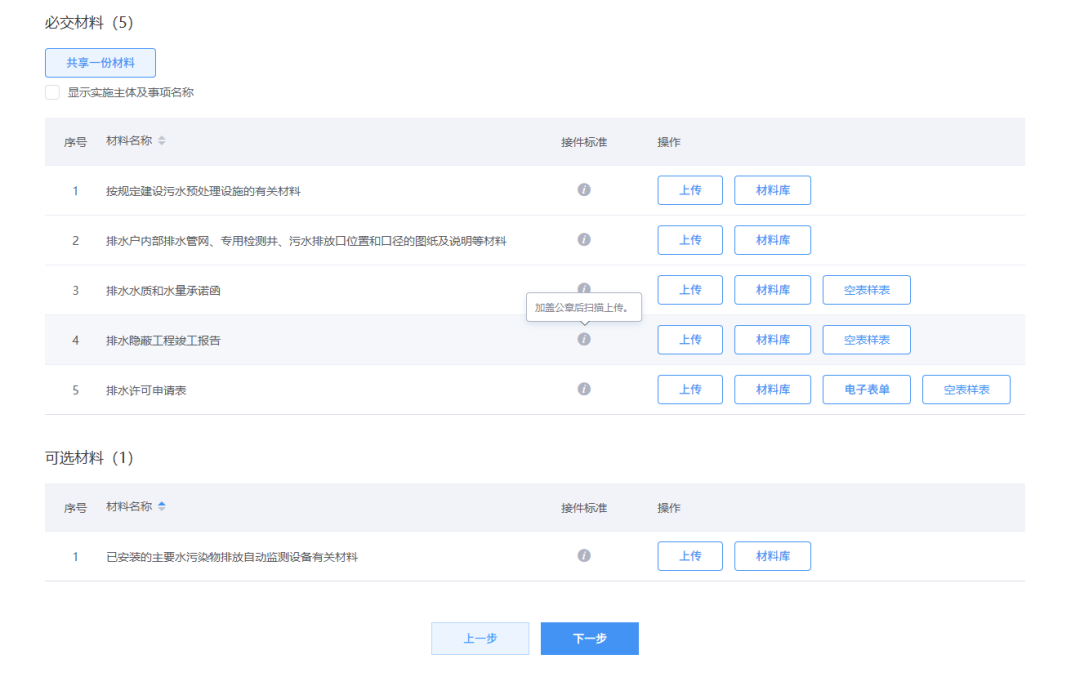Upload file for 排水户内部排水管网 row
This screenshot has width=1080, height=677.
[x=690, y=240]
